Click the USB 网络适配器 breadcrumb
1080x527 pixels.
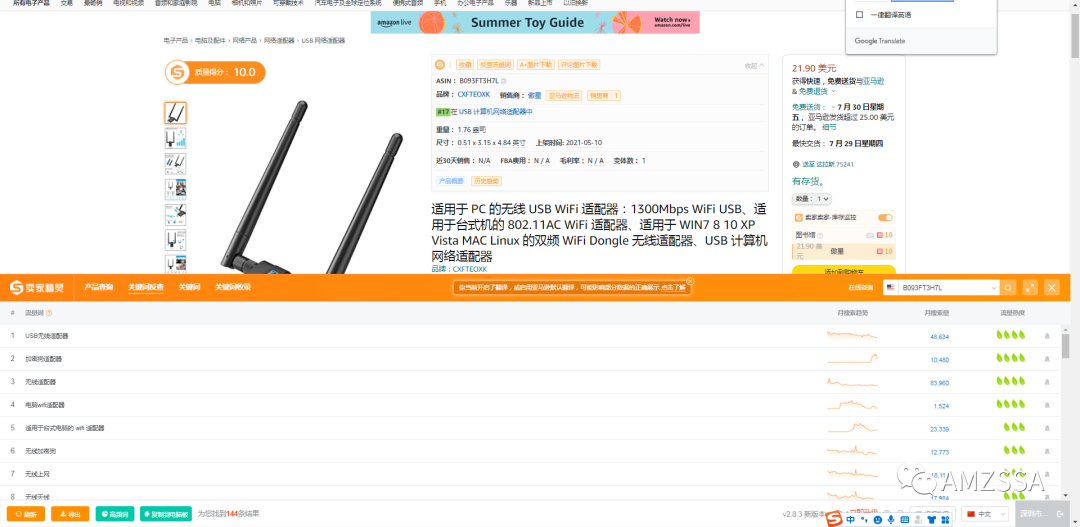point(324,41)
